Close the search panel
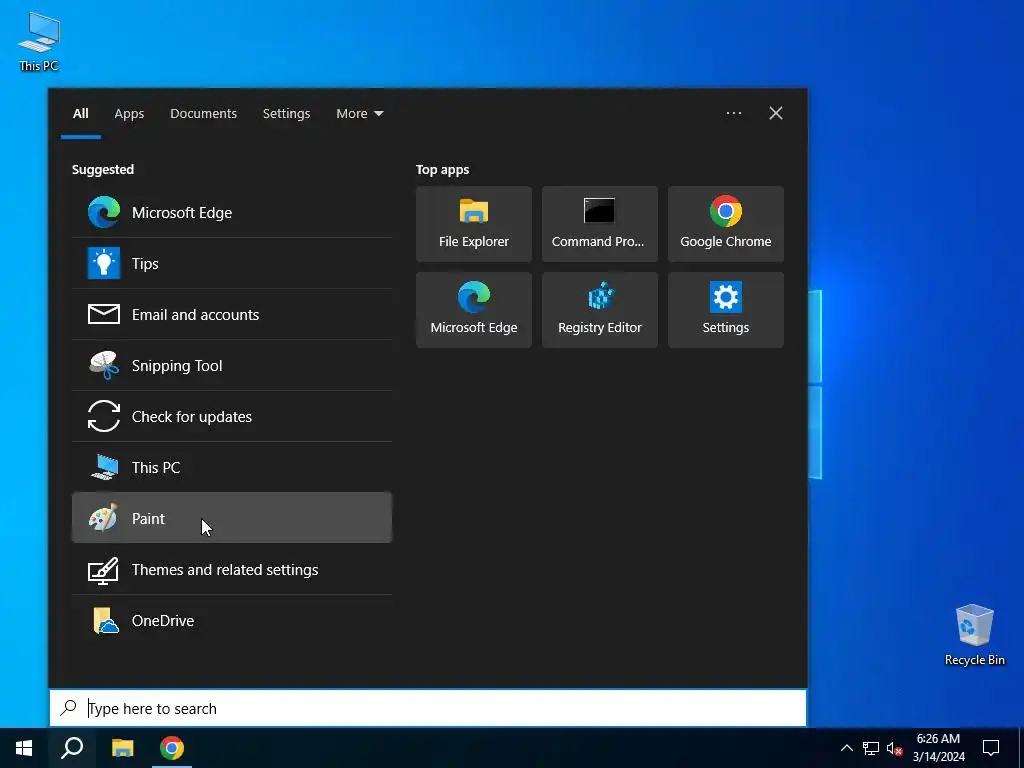Screen dimensions: 1024x768 775,113
